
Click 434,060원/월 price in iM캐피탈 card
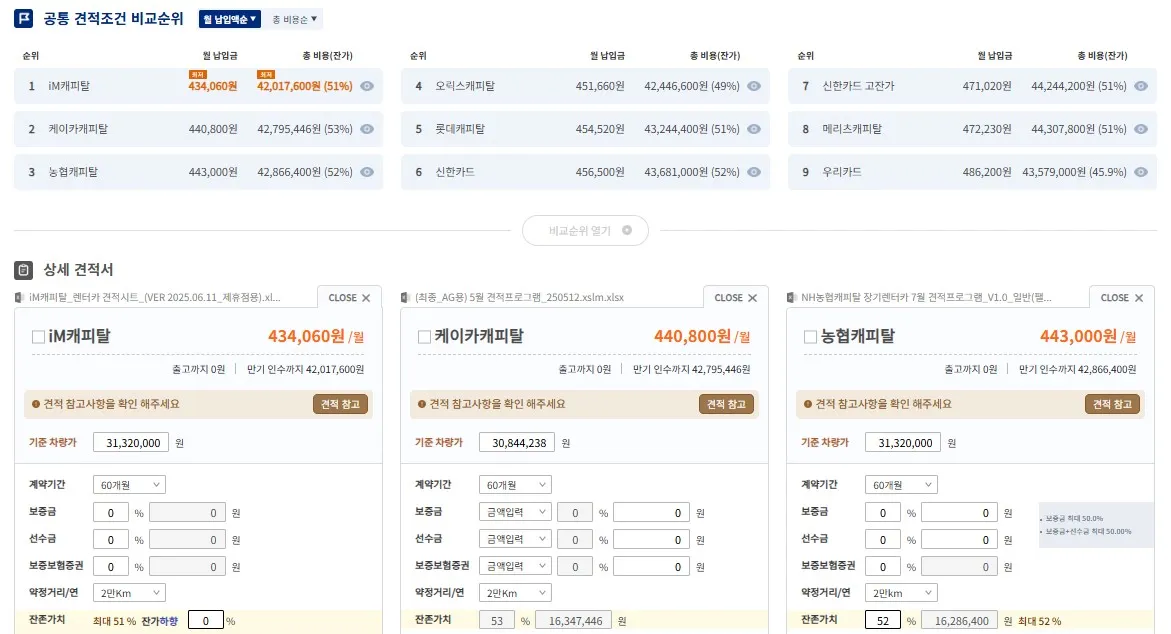tap(316, 337)
